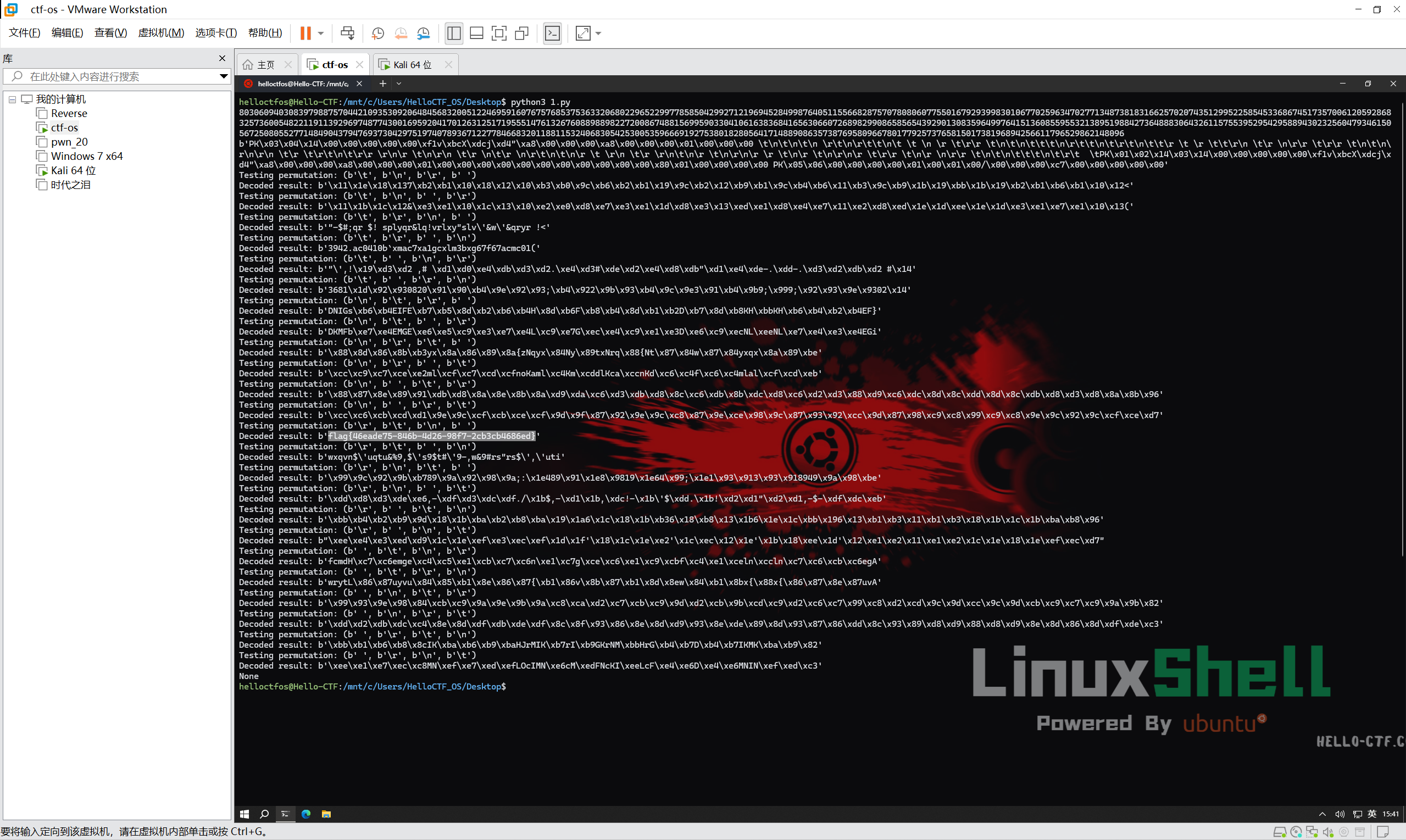This screenshot has height=840, width=1406.
Task: Open the 帮助(H) menu
Action: (x=265, y=33)
